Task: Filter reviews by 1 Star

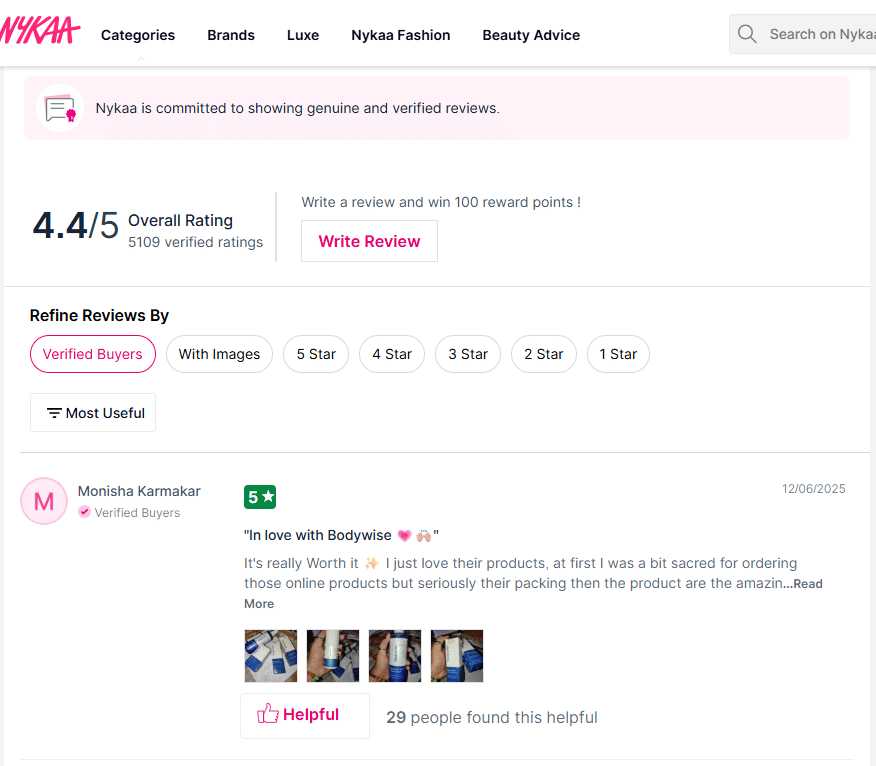Action: pyautogui.click(x=618, y=354)
